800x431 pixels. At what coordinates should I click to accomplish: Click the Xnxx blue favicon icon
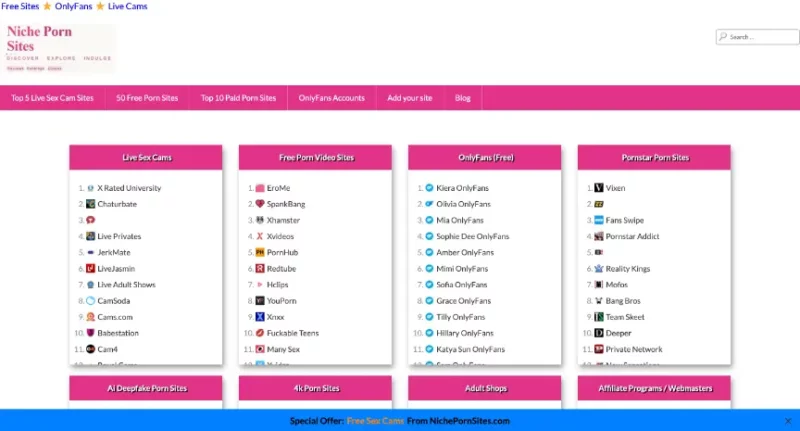pos(260,317)
